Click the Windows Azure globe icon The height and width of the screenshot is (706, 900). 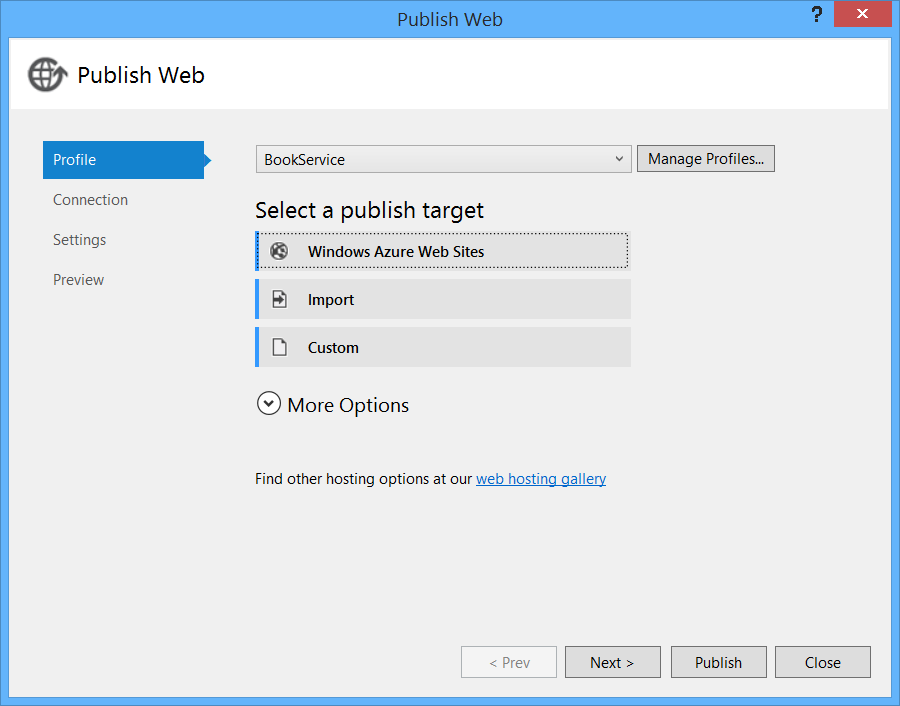coord(280,252)
